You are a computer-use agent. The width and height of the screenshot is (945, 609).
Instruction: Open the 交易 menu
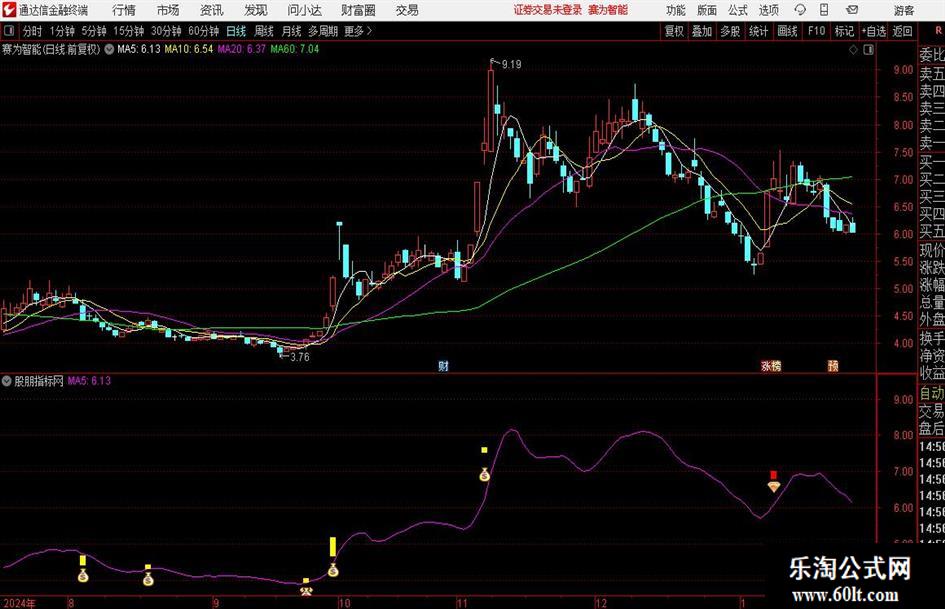407,10
